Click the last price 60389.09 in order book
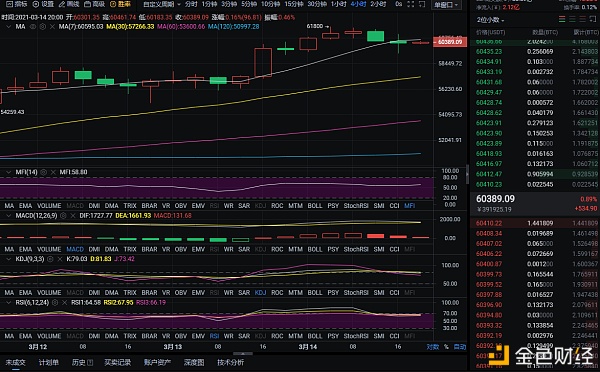The image size is (600, 372). (x=495, y=199)
